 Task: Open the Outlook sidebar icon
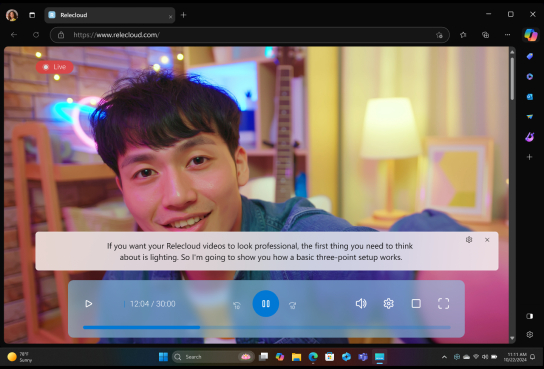click(x=529, y=97)
